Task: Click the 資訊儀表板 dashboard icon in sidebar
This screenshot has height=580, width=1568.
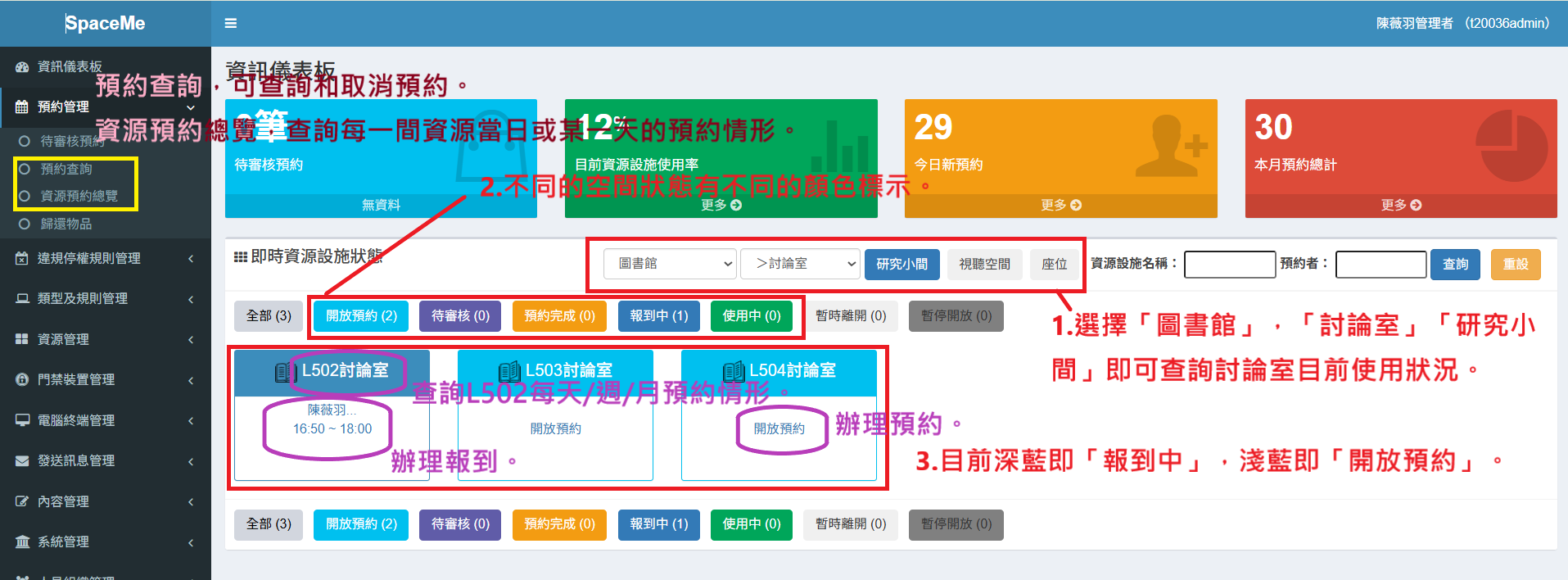Action: click(22, 67)
